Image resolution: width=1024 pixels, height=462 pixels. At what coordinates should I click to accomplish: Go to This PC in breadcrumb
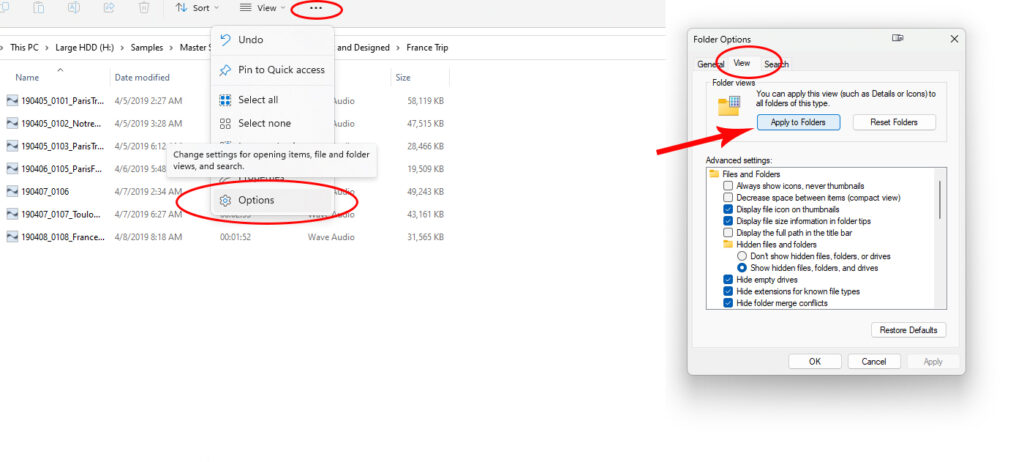[x=25, y=48]
